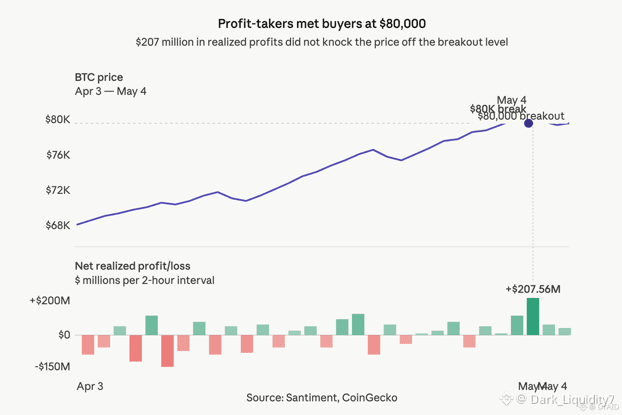Select the tallest dark green profit bar

tap(533, 316)
